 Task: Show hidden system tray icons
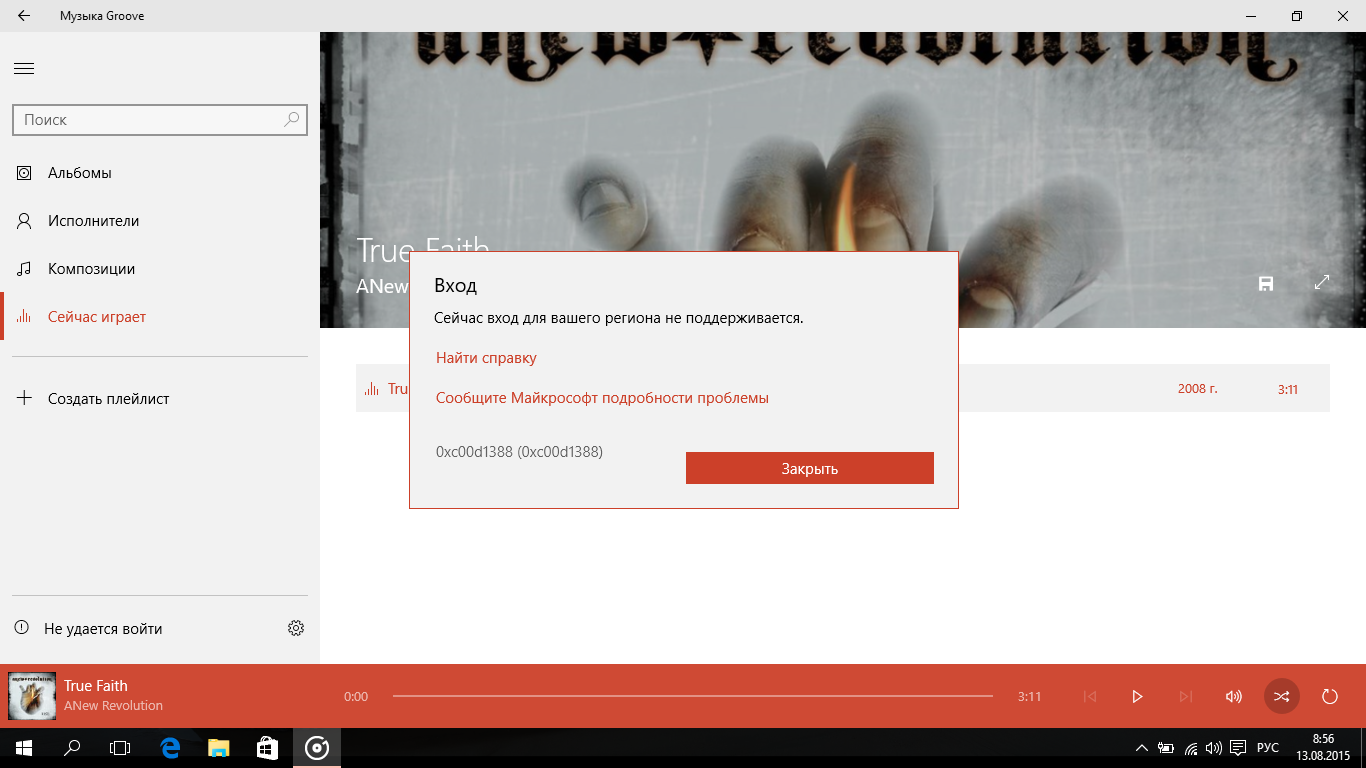pyautogui.click(x=1142, y=748)
